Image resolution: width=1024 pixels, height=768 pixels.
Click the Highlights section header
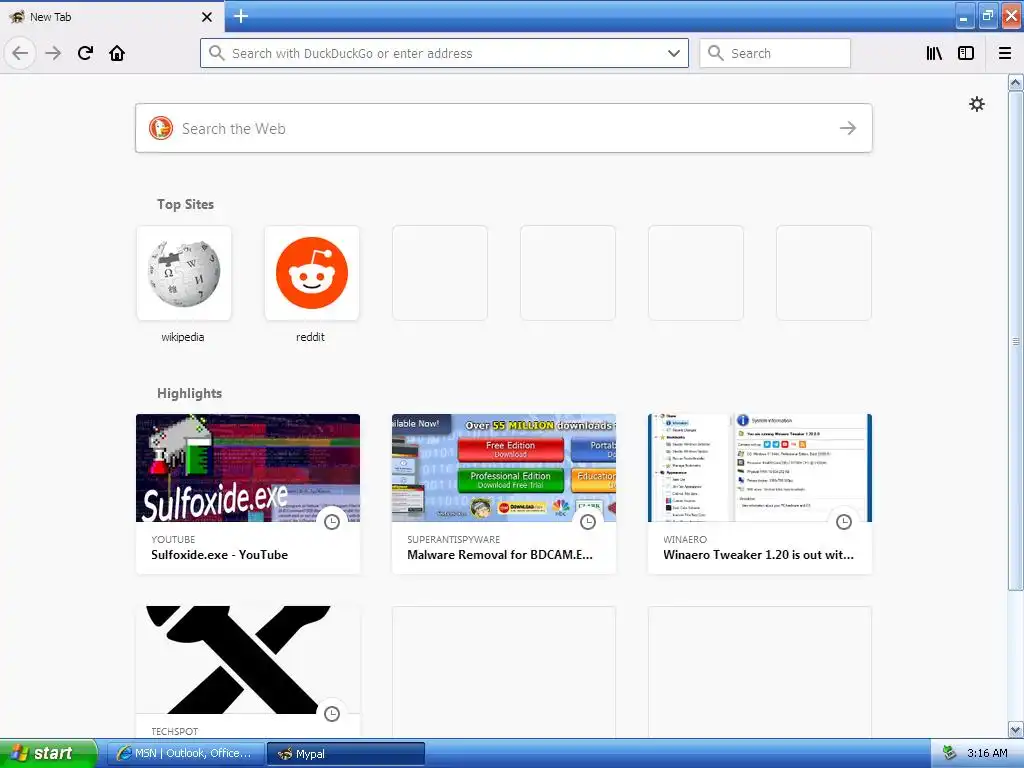point(189,393)
